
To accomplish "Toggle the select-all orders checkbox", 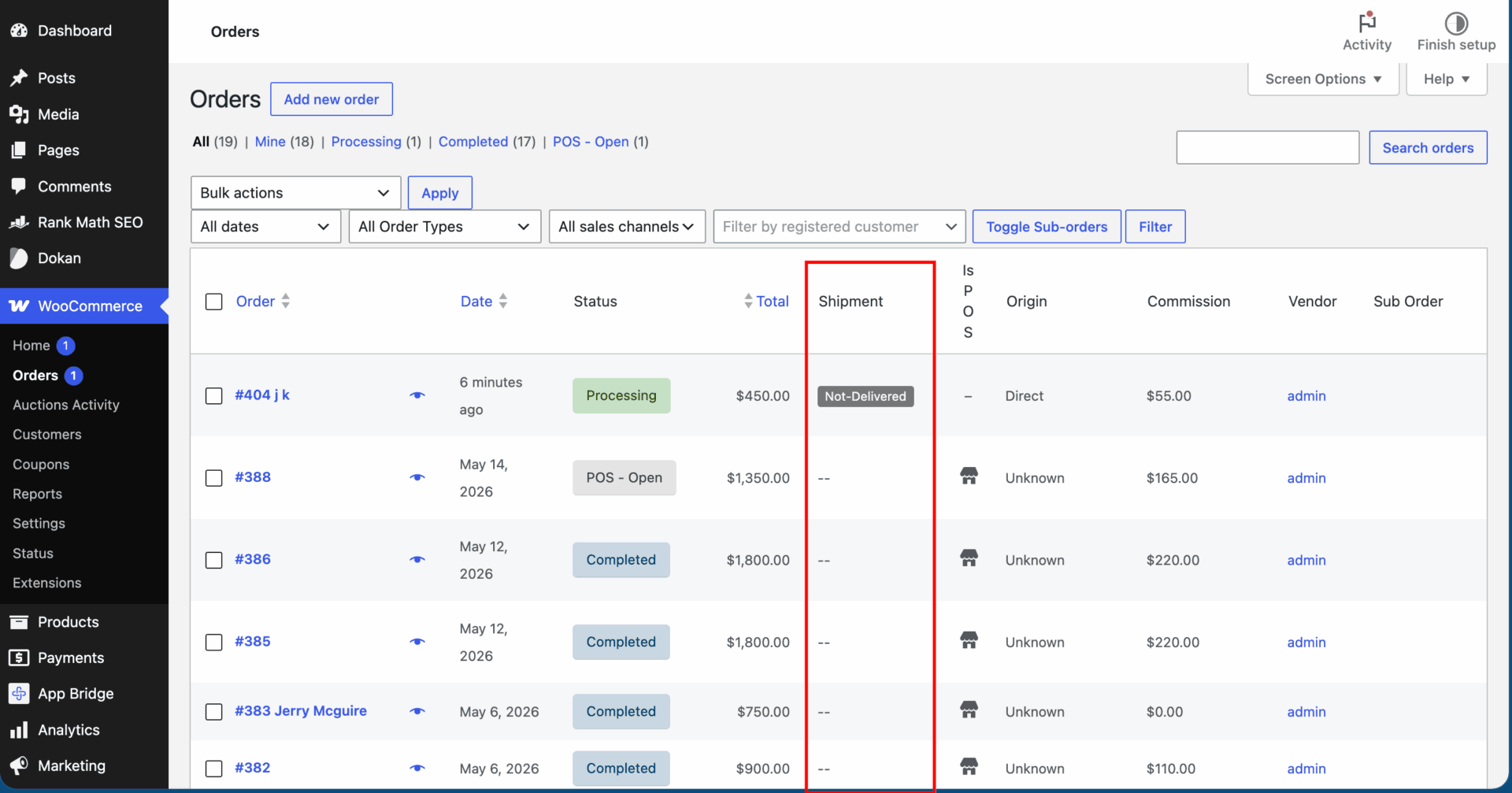I will 213,302.
